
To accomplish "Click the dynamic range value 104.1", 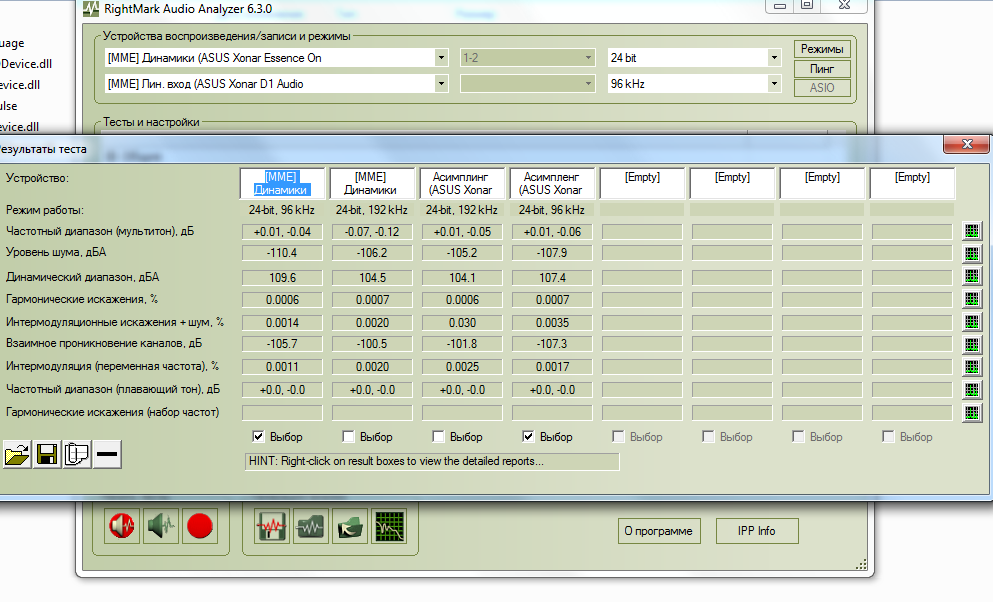I will point(462,277).
